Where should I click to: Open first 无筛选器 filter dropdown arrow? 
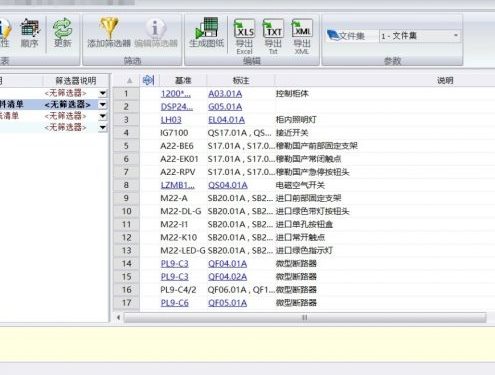103,93
